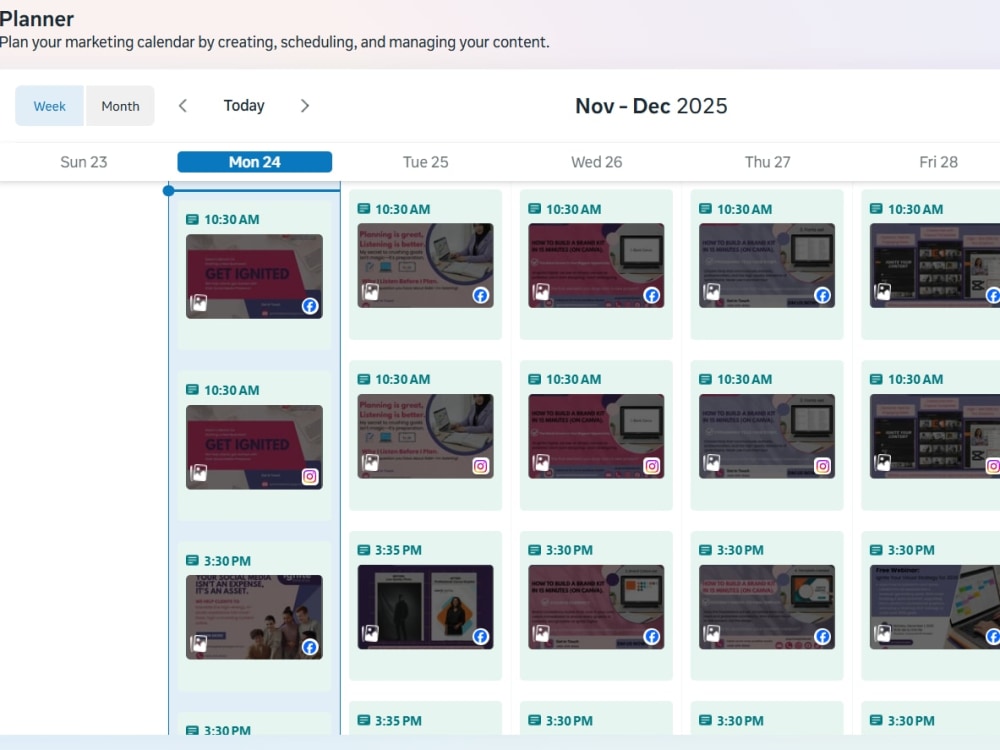Click '3:30 PM' above Thursday's Facebook thumbnail
This screenshot has height=750, width=1000.
coord(740,550)
